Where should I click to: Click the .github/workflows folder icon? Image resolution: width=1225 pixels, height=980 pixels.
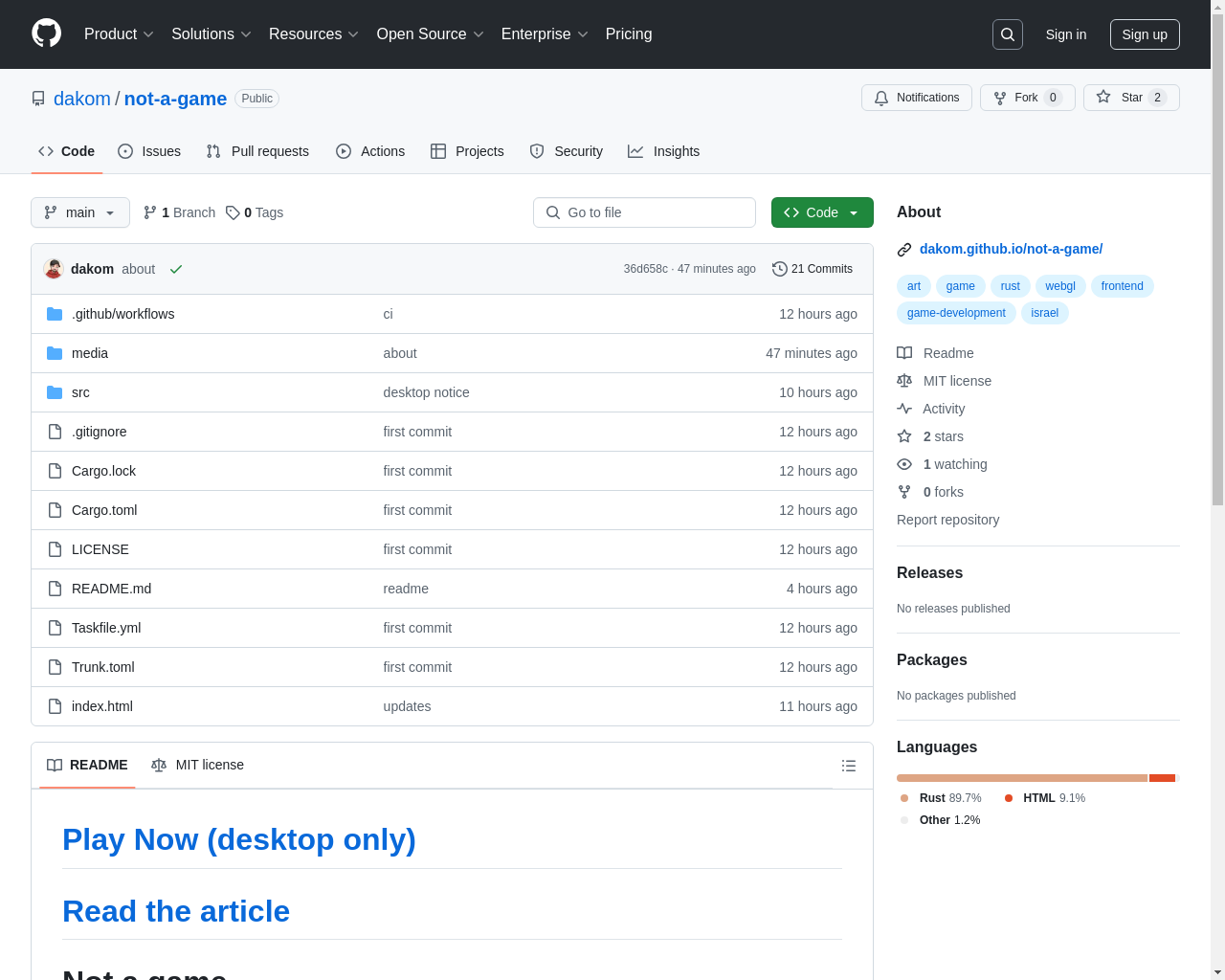pos(55,314)
